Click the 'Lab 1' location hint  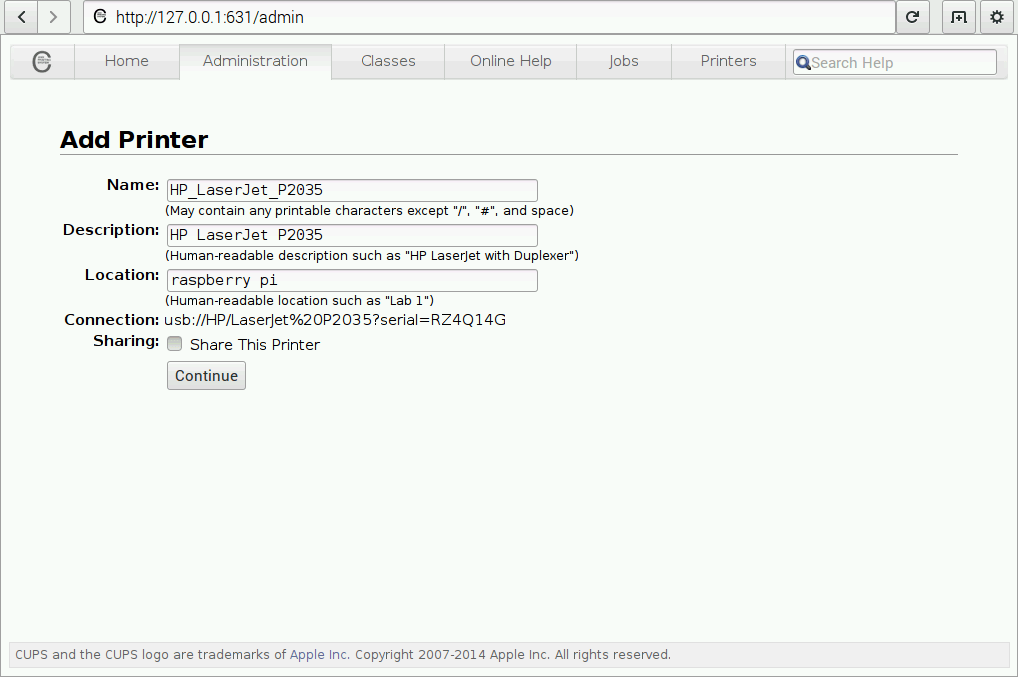coord(299,301)
